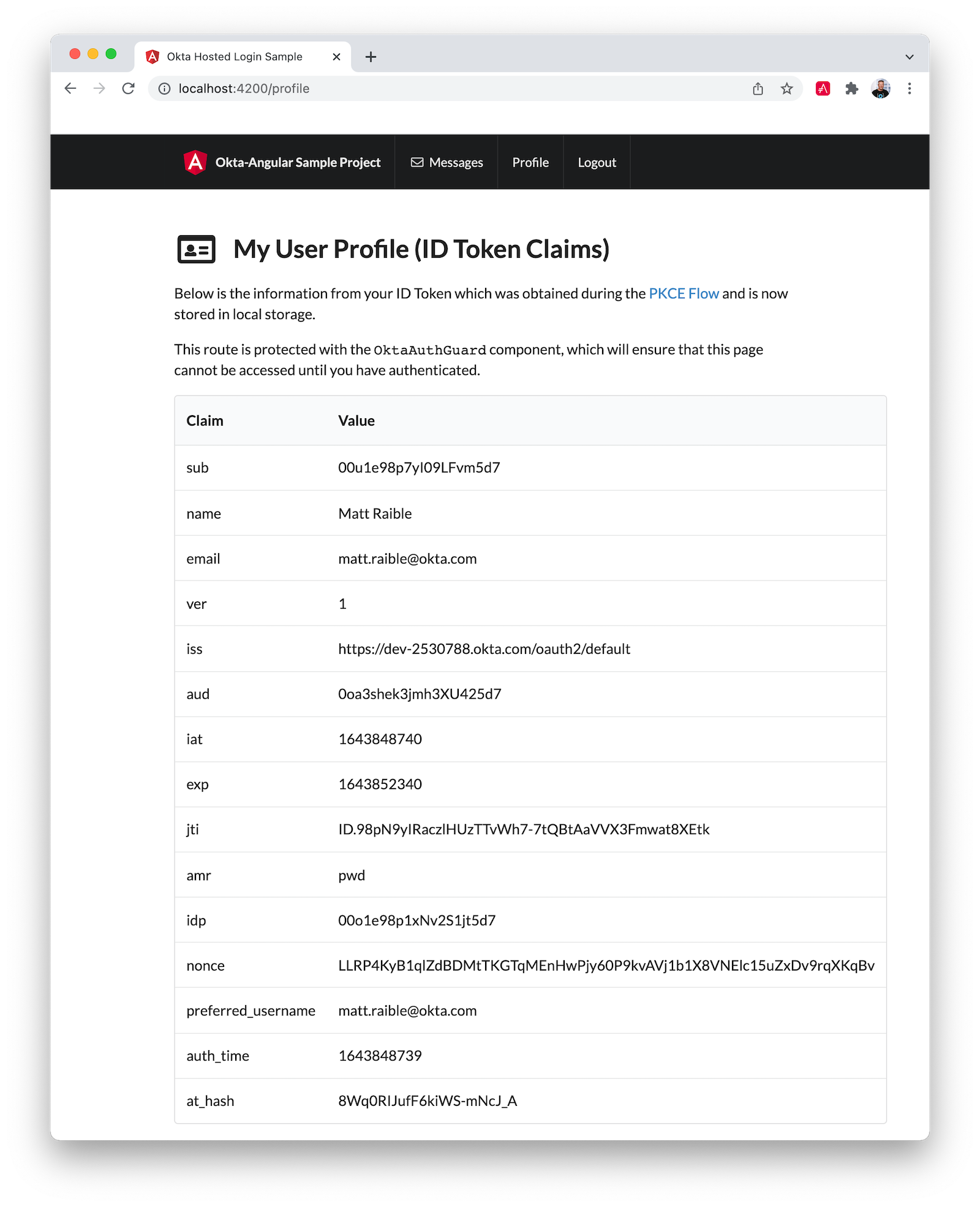This screenshot has height=1207, width=980.
Task: Follow the PKCE Flow link
Action: tap(684, 294)
